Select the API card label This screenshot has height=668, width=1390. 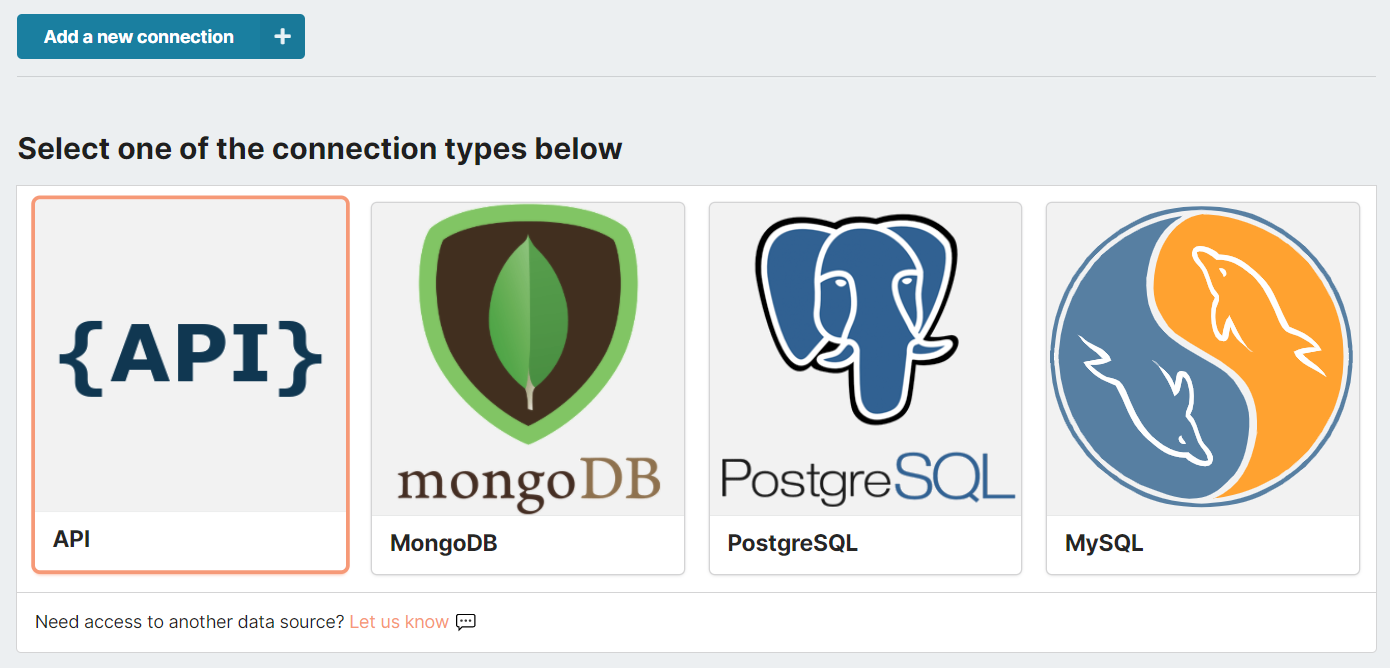pos(72,539)
